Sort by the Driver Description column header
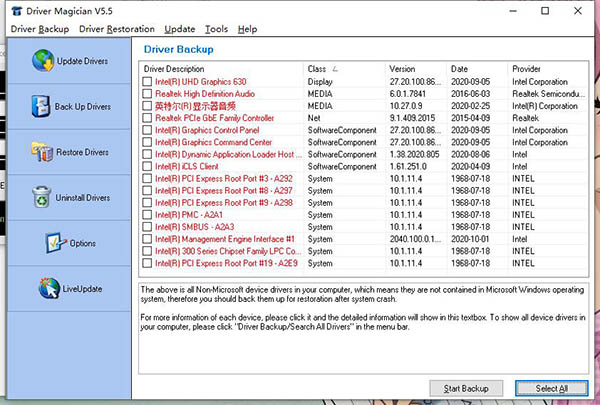This screenshot has width=600, height=405. coord(221,69)
